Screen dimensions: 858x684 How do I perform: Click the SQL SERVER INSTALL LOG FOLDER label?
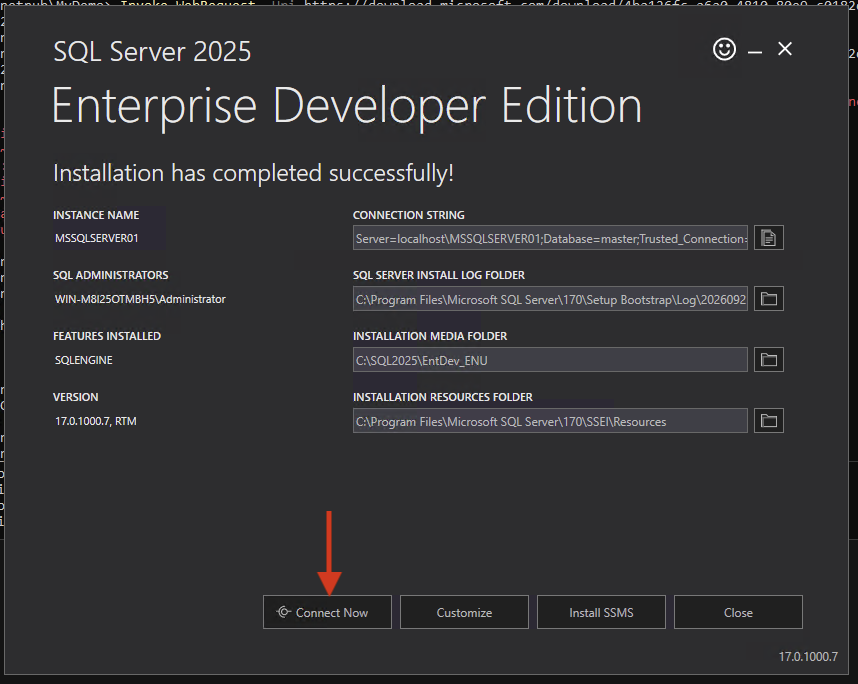(439, 275)
